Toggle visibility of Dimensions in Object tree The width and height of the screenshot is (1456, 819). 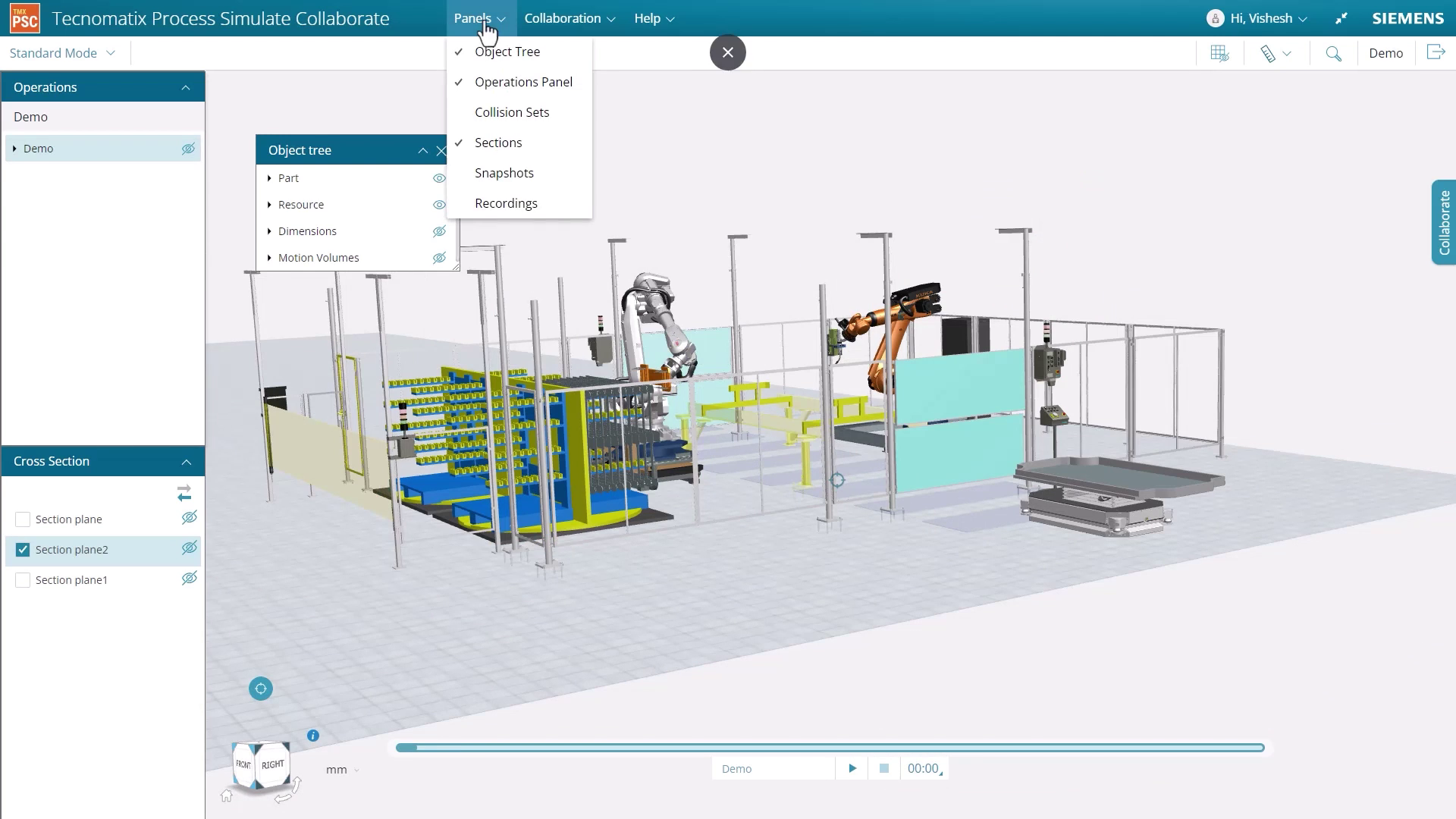point(440,231)
